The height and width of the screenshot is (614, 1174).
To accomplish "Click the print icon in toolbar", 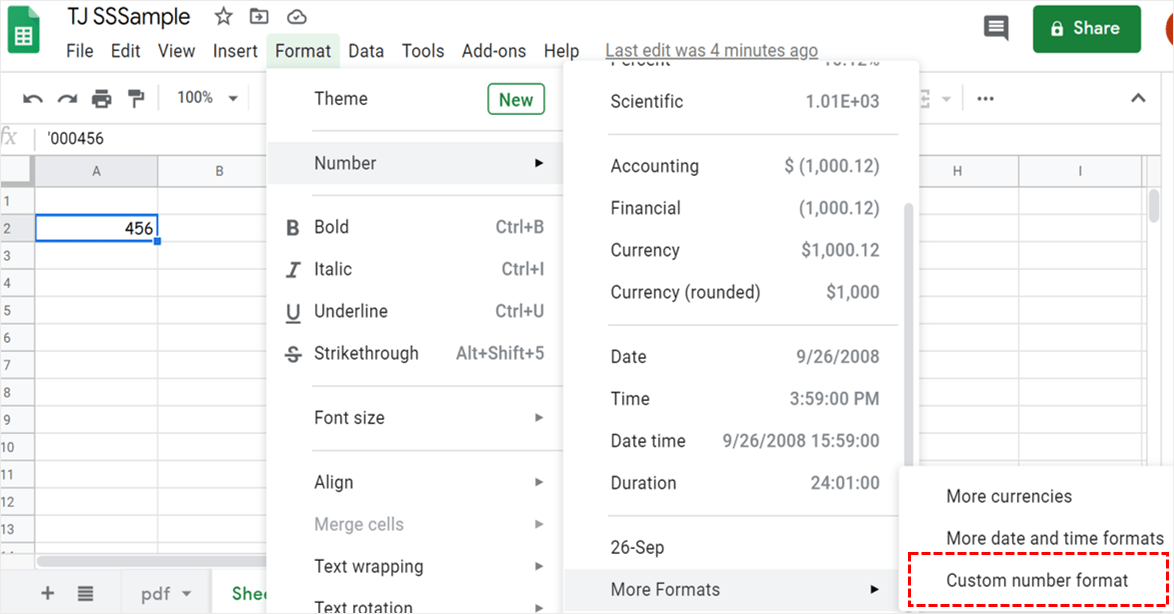I will coord(101,98).
